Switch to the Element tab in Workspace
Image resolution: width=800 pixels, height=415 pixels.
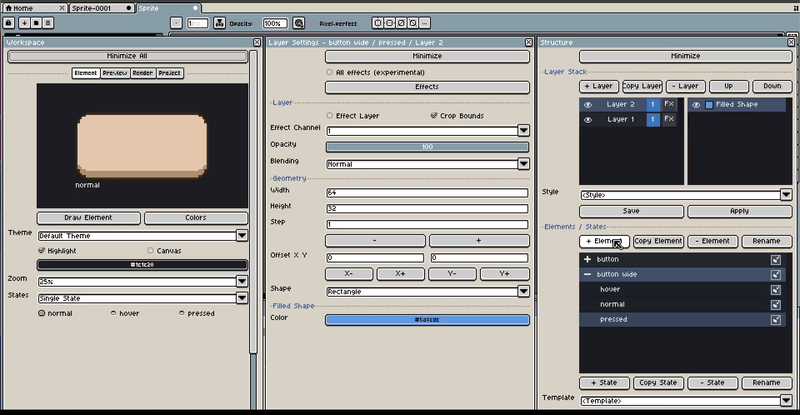point(86,73)
